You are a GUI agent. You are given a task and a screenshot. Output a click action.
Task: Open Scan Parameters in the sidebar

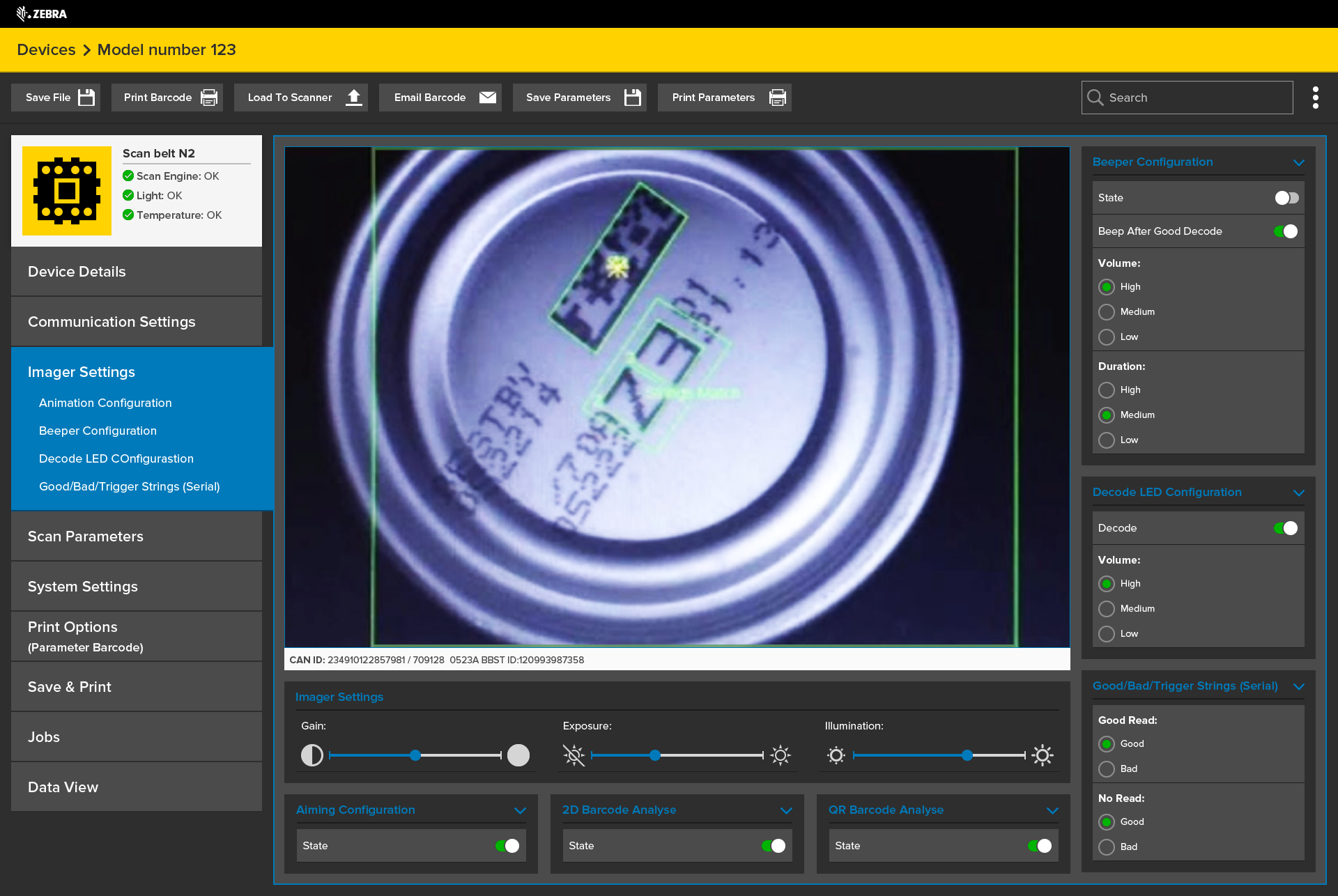pyautogui.click(x=86, y=536)
